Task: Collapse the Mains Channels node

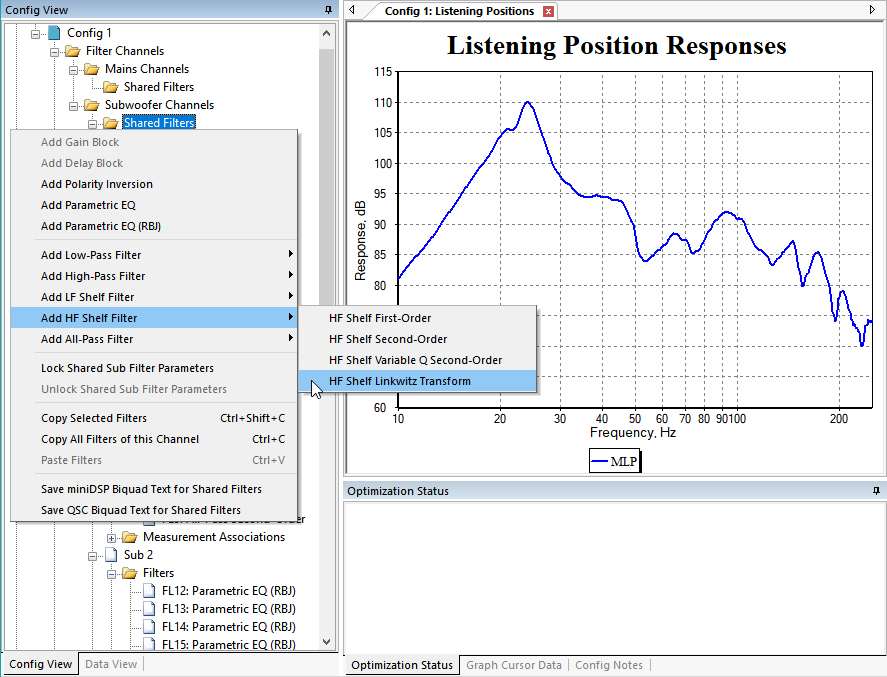Action: (74, 70)
